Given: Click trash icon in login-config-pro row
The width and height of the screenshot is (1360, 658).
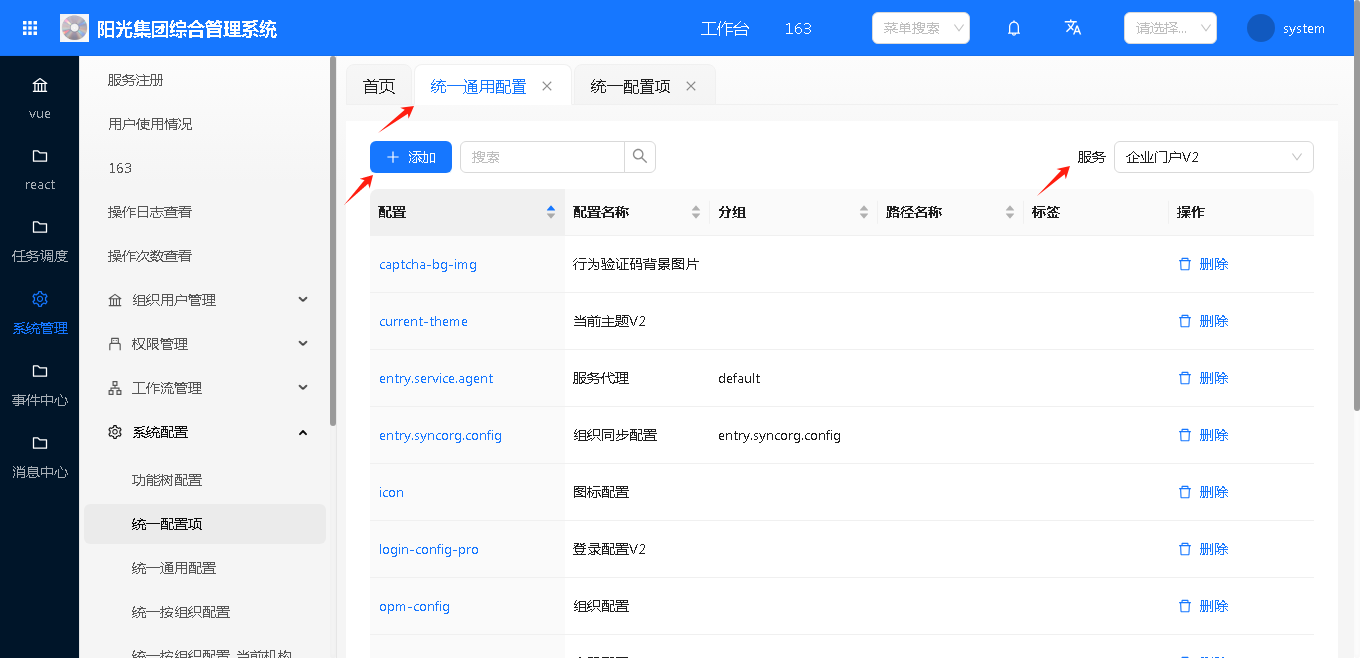Looking at the screenshot, I should (1185, 549).
